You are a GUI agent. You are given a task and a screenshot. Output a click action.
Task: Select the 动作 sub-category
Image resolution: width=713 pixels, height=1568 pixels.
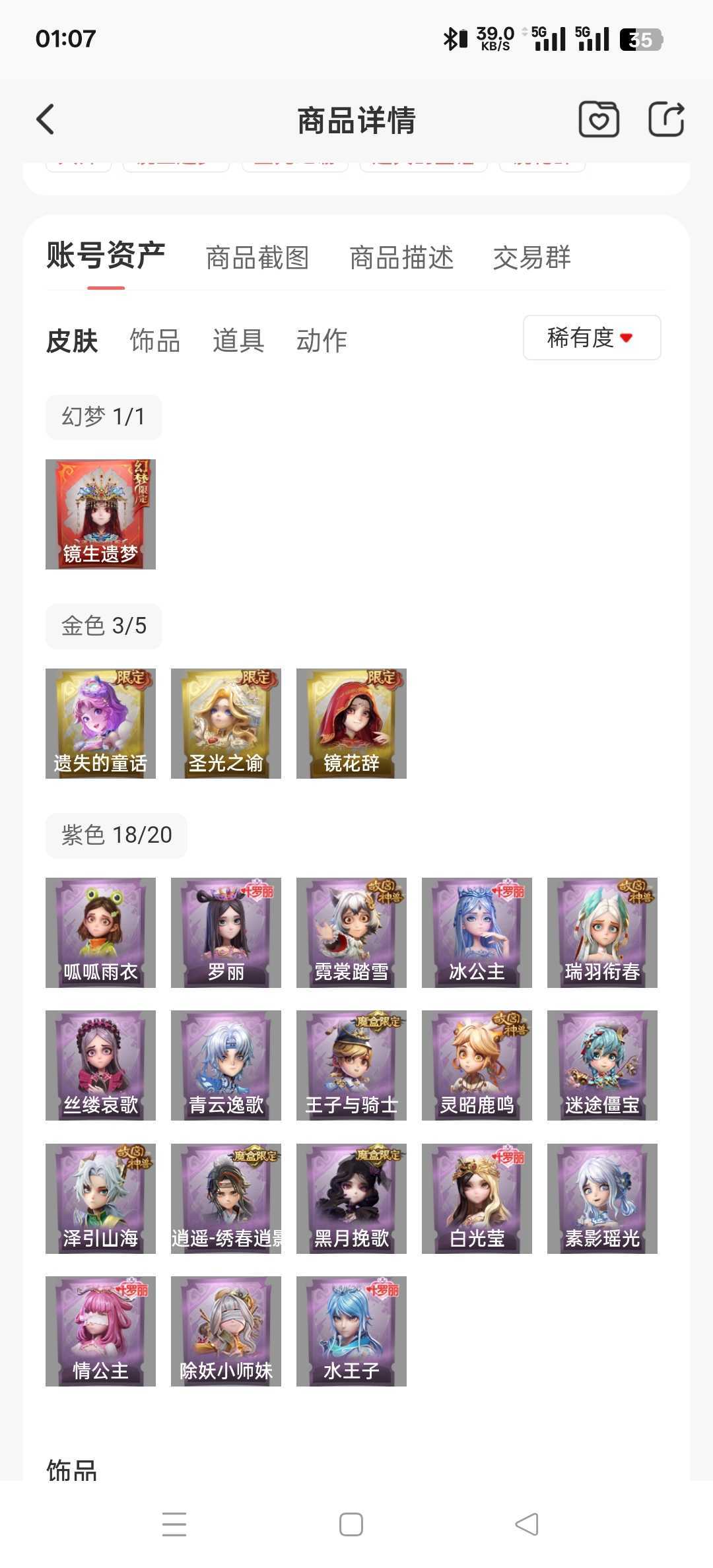[x=322, y=341]
